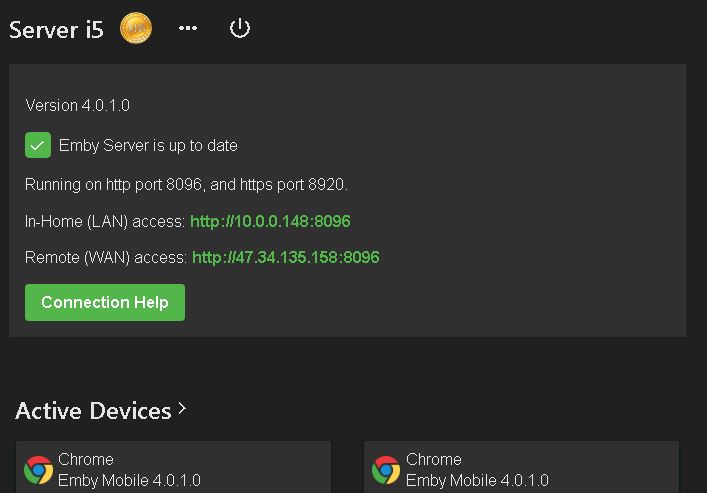Click the running on http port 8096 text

pyautogui.click(x=186, y=184)
